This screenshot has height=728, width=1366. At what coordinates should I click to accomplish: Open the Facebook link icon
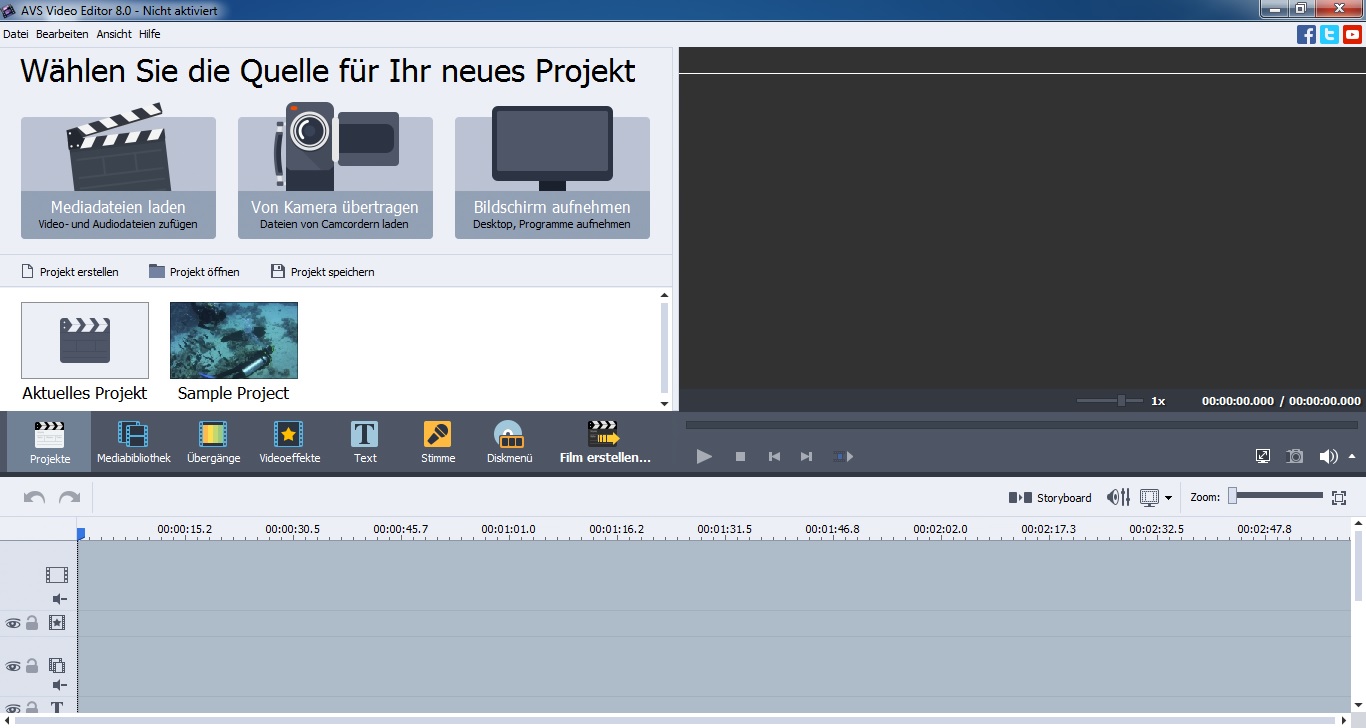(x=1306, y=35)
